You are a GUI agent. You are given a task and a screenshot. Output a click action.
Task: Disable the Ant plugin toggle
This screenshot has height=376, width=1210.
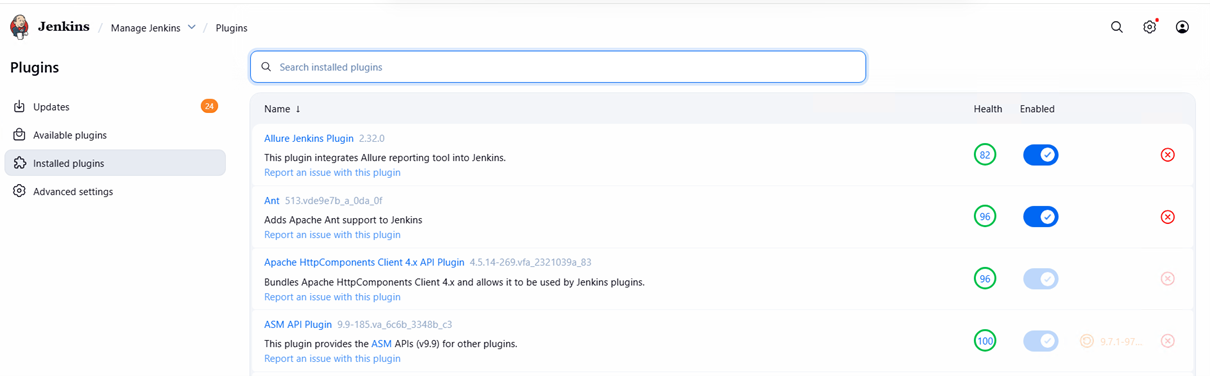[x=1040, y=217]
